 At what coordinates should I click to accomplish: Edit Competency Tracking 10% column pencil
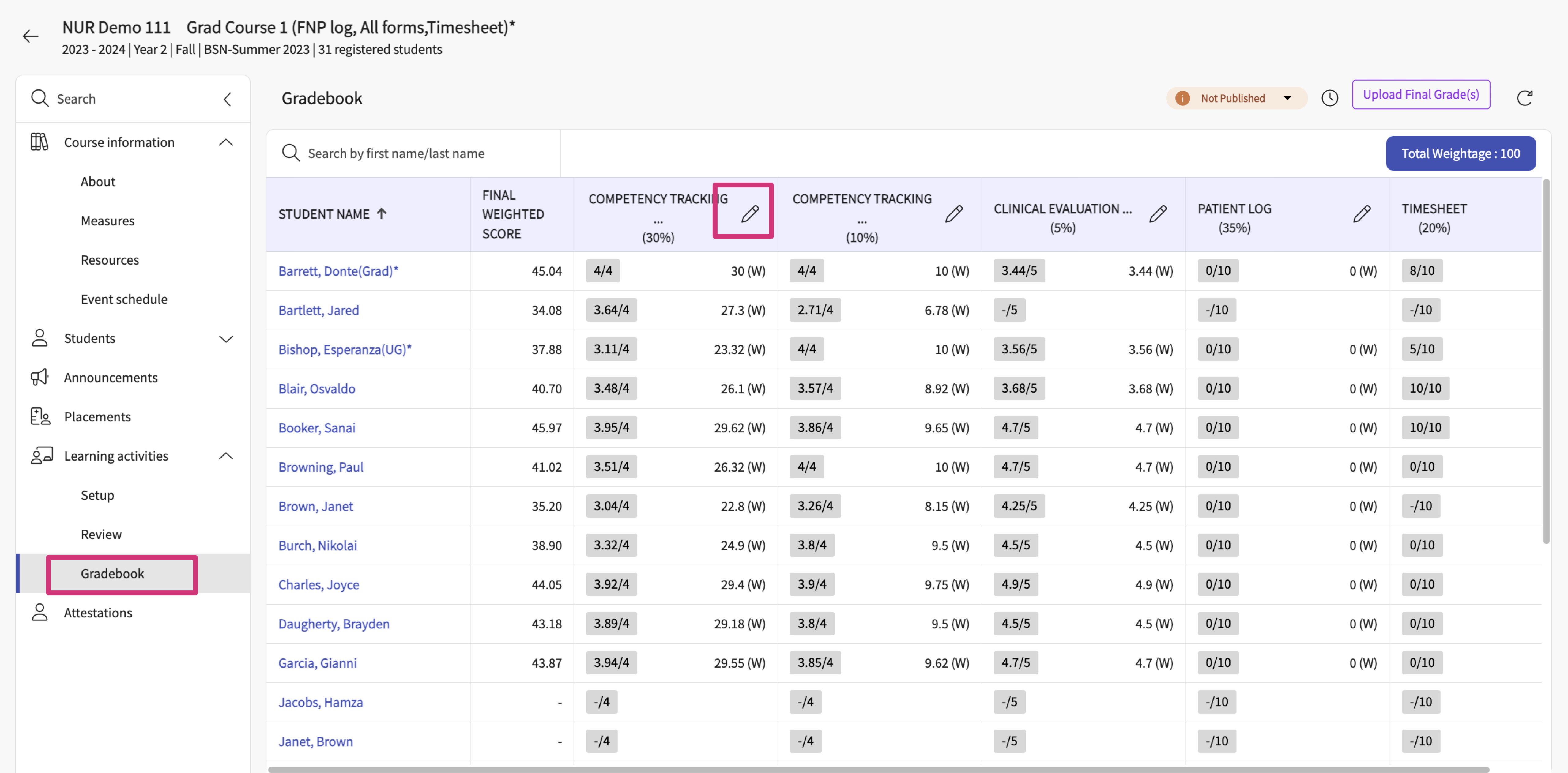954,214
